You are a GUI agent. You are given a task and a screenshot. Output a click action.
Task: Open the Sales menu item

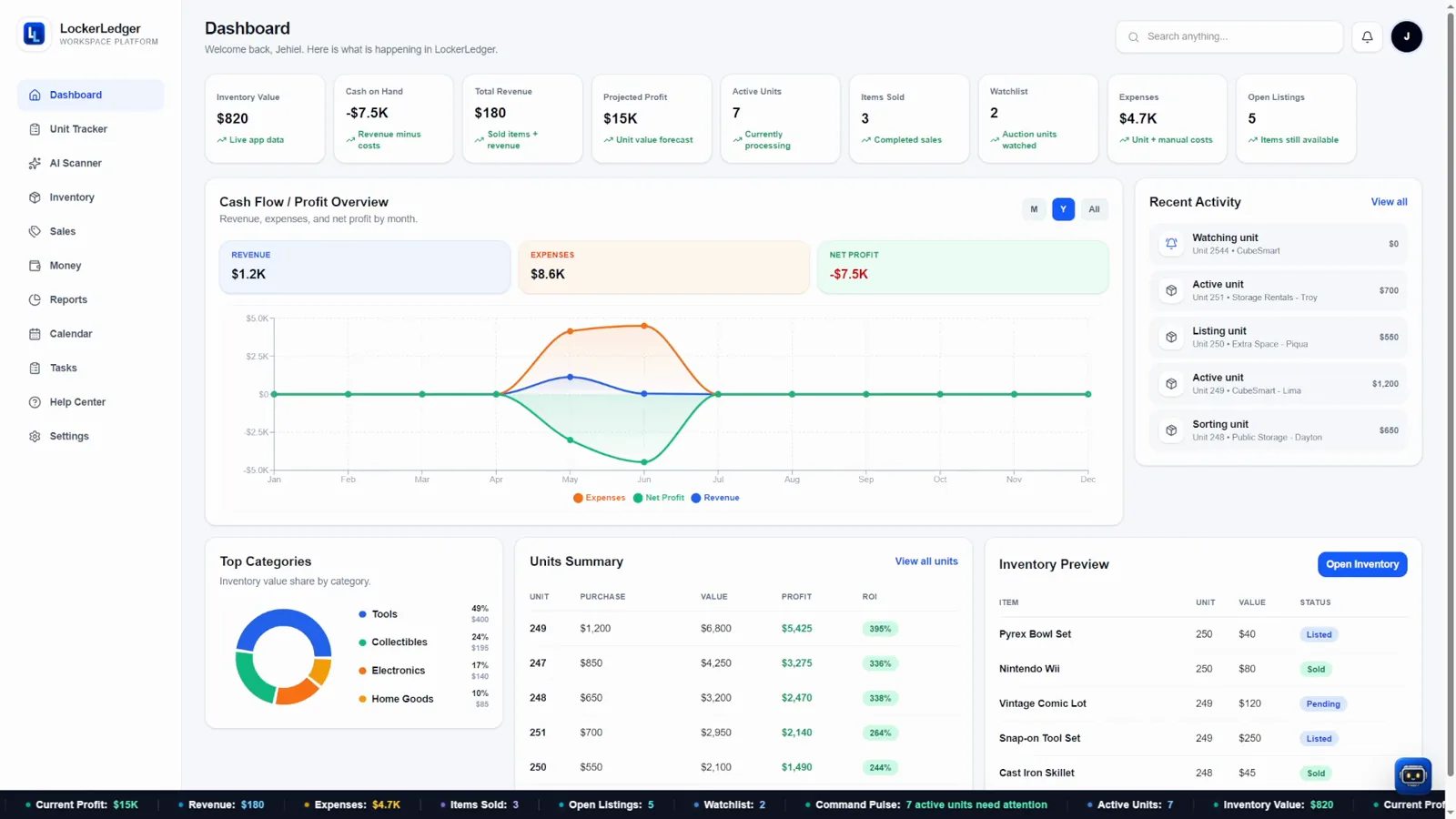[90, 231]
